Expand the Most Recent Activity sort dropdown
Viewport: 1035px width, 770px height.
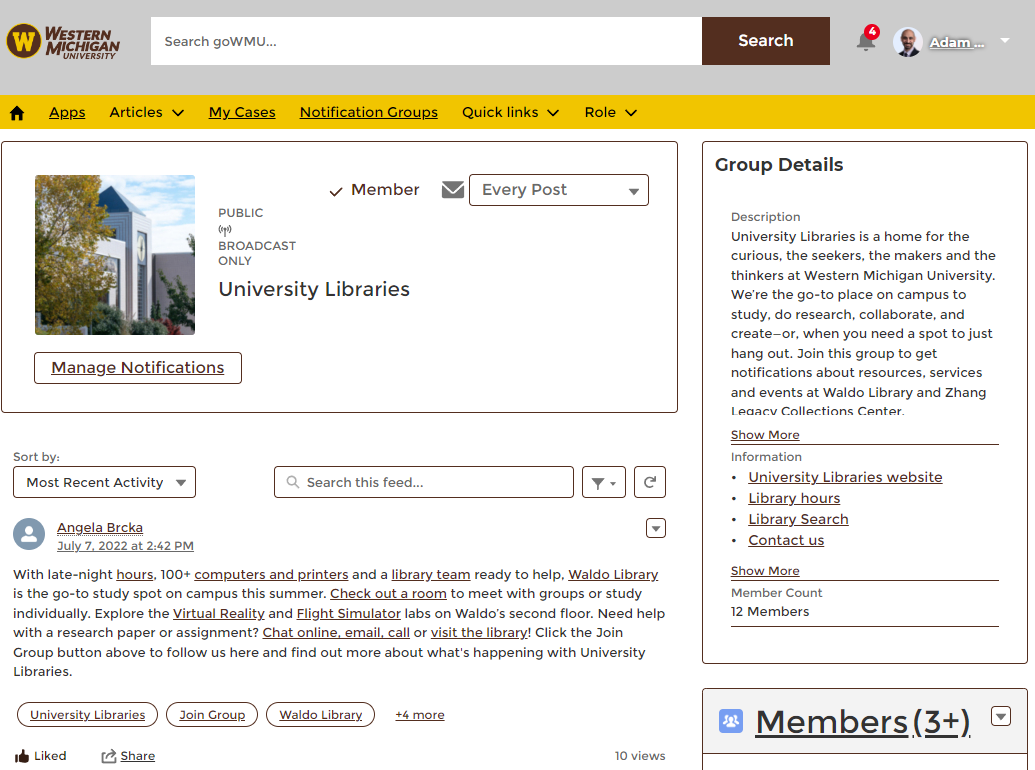[x=104, y=482]
